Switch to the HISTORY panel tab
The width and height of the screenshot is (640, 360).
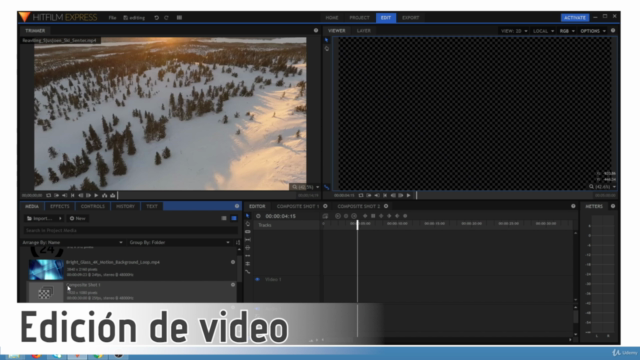[x=125, y=207]
